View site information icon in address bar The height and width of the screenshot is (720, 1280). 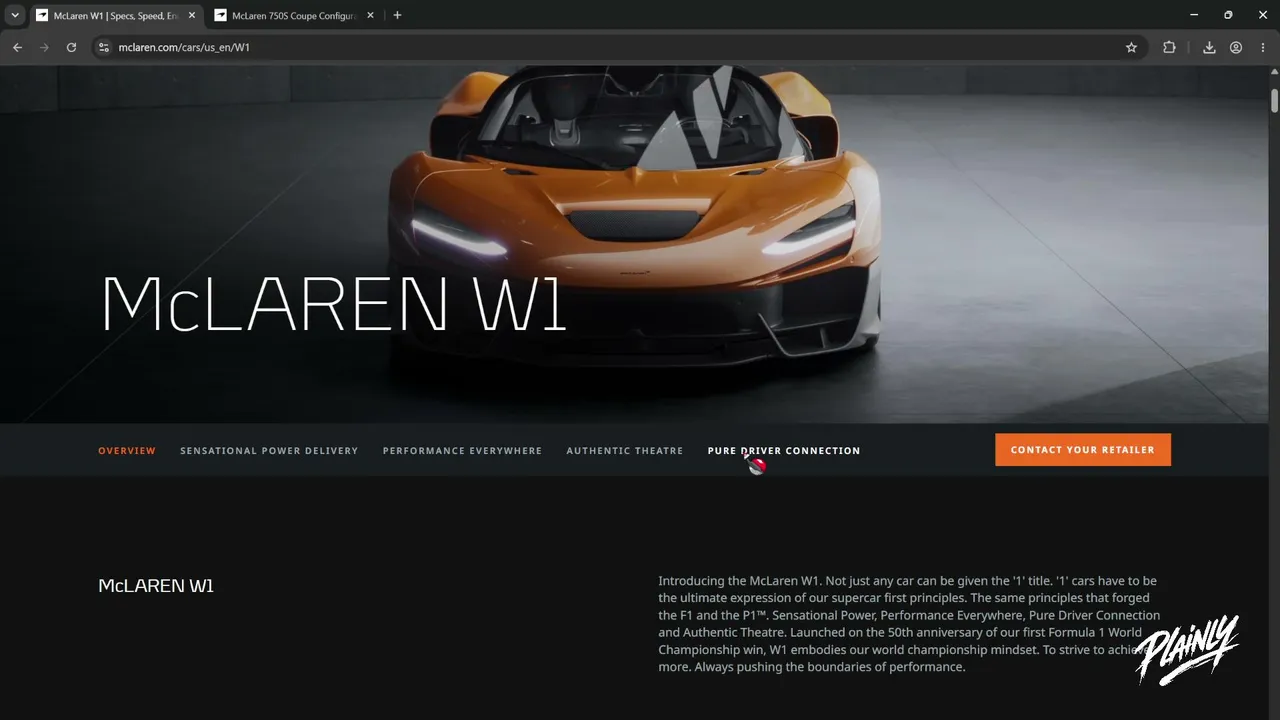click(x=103, y=47)
